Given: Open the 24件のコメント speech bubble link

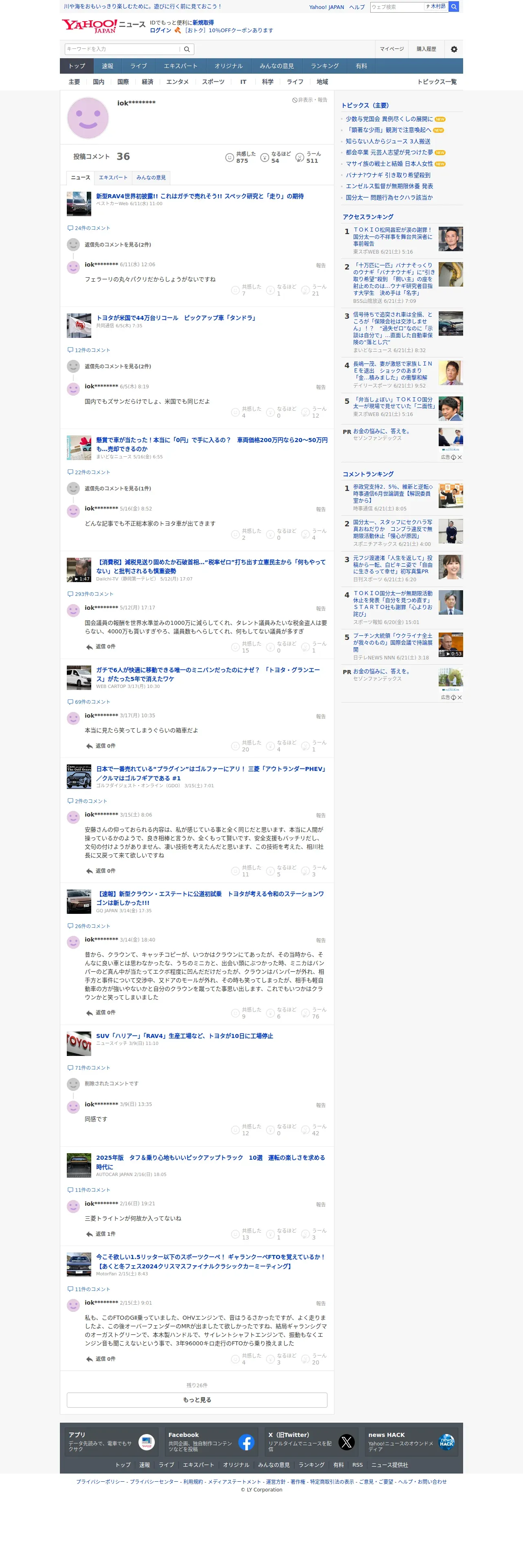Looking at the screenshot, I should click(x=89, y=228).
